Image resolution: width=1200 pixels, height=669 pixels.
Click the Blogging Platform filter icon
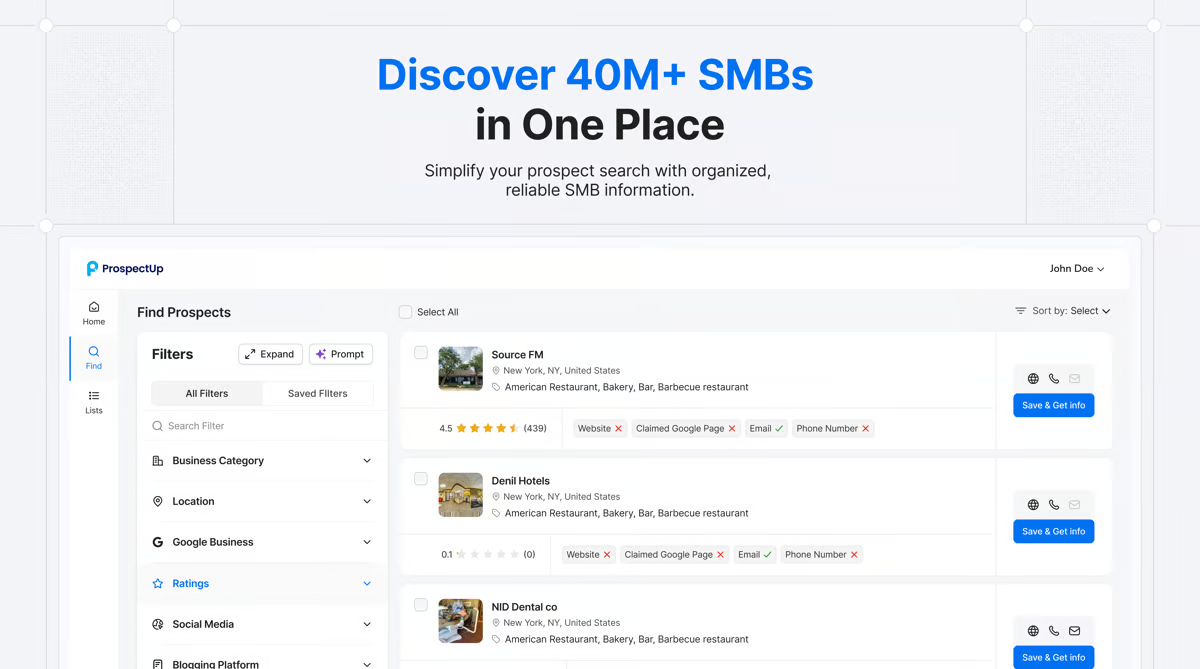point(157,664)
